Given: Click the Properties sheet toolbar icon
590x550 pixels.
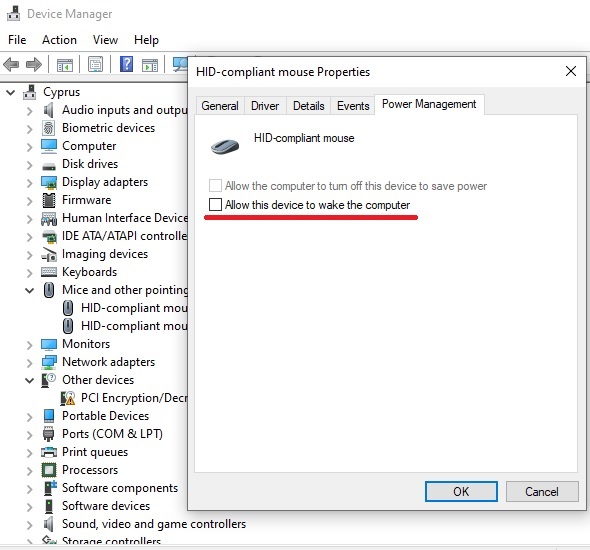Looking at the screenshot, I should [95, 64].
